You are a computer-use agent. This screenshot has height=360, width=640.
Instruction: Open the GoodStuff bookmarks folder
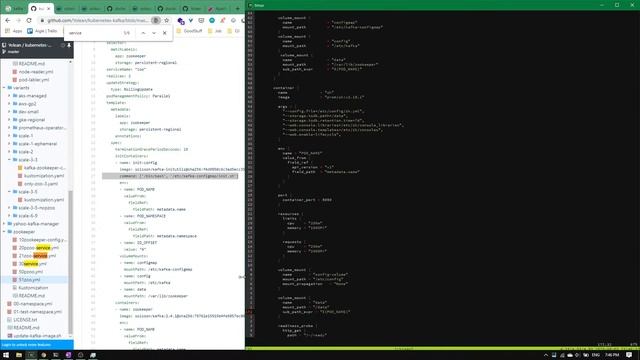click(189, 31)
